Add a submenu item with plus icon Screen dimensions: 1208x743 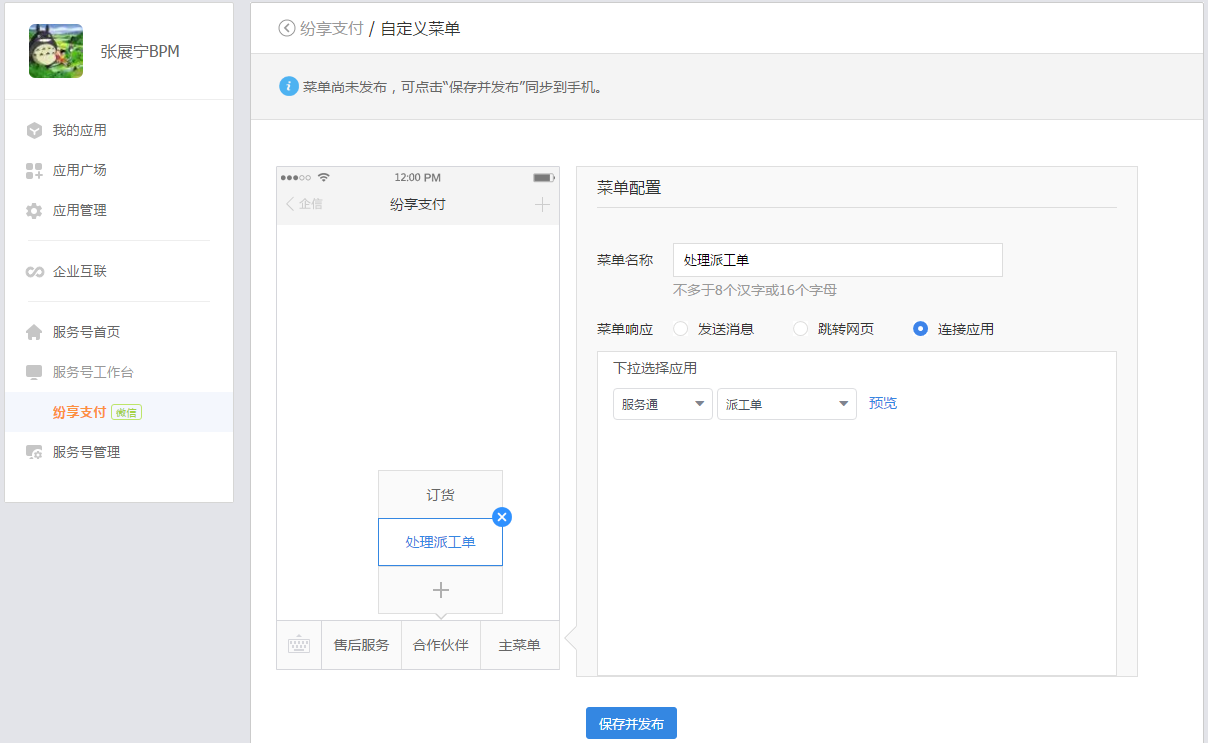click(x=440, y=590)
